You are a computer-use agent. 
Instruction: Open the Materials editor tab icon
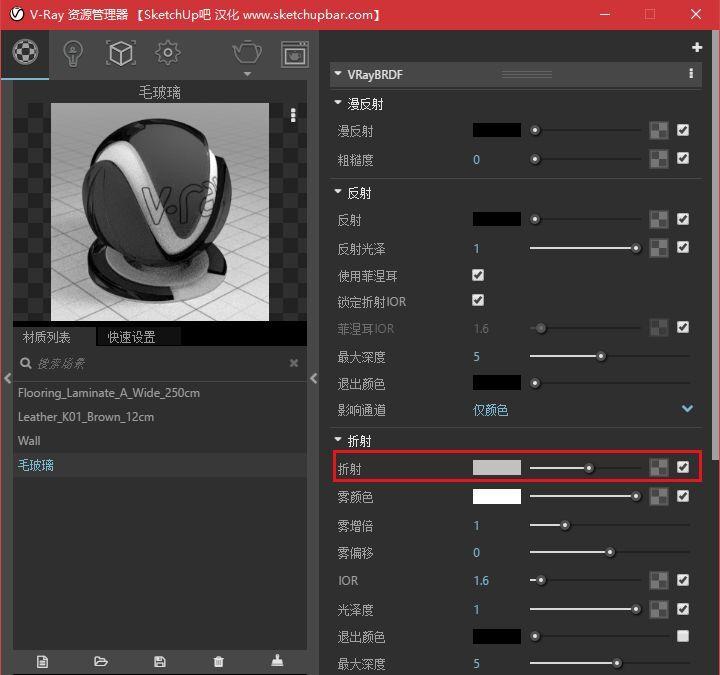(25, 52)
